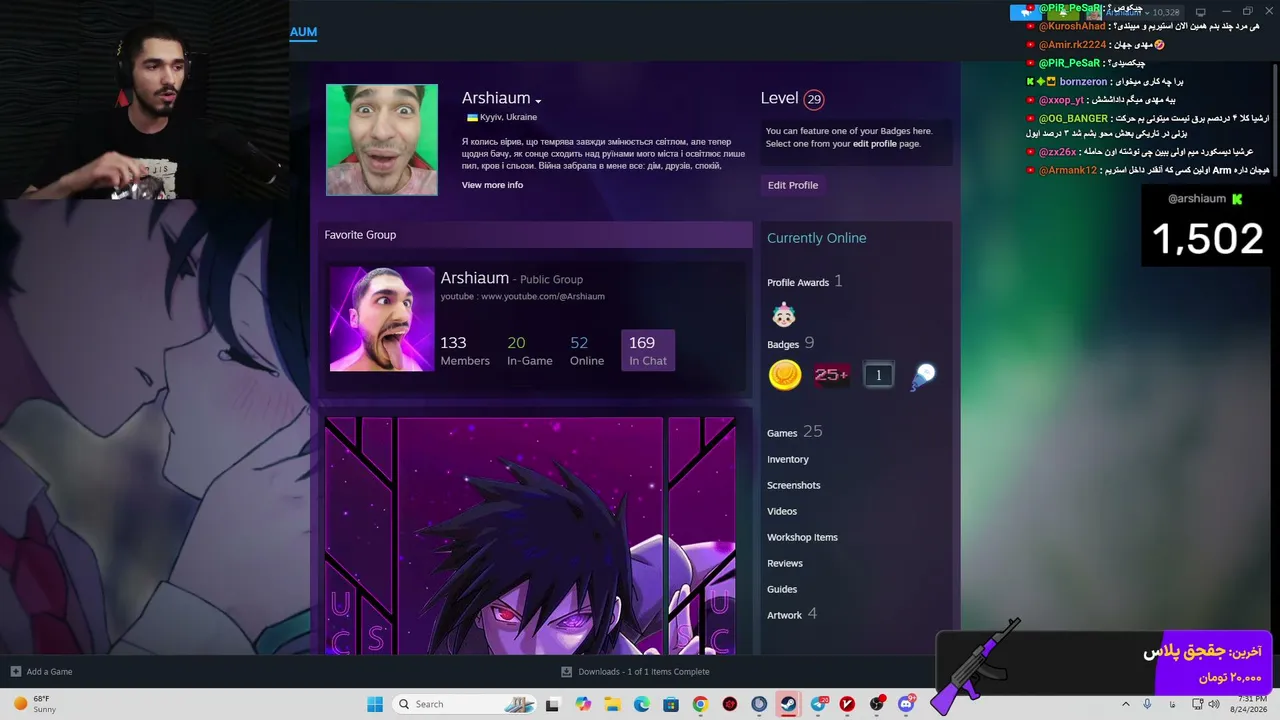Expand the Arshiaum persona name dropdown
Screen dimensions: 1280x720
click(x=538, y=101)
